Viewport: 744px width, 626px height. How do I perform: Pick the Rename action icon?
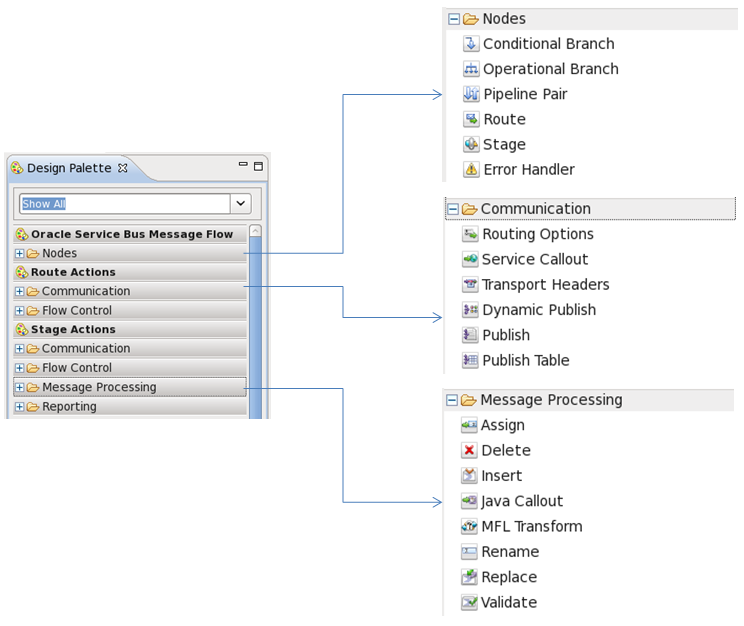469,552
